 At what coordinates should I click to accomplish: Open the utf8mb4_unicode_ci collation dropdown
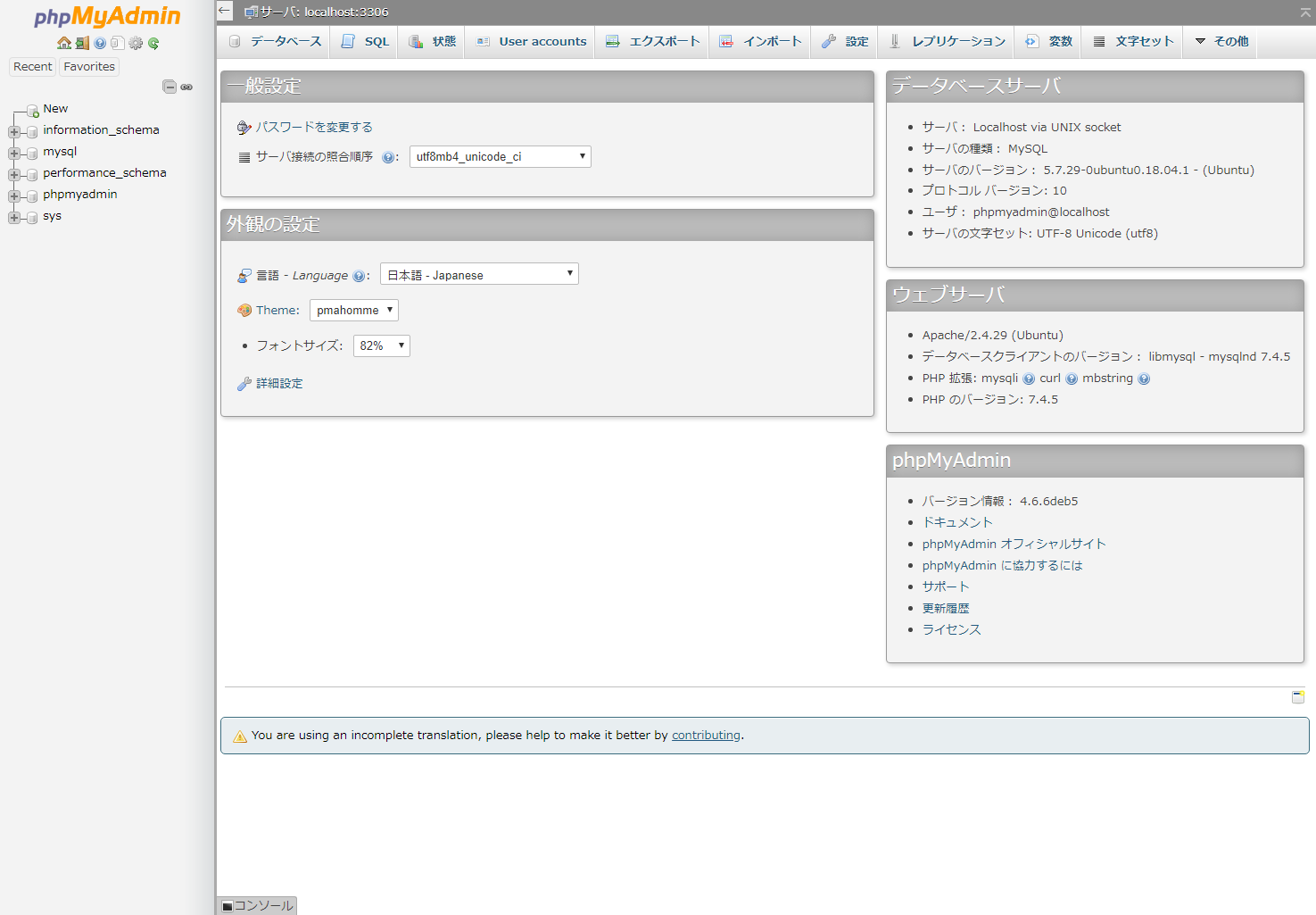[500, 156]
